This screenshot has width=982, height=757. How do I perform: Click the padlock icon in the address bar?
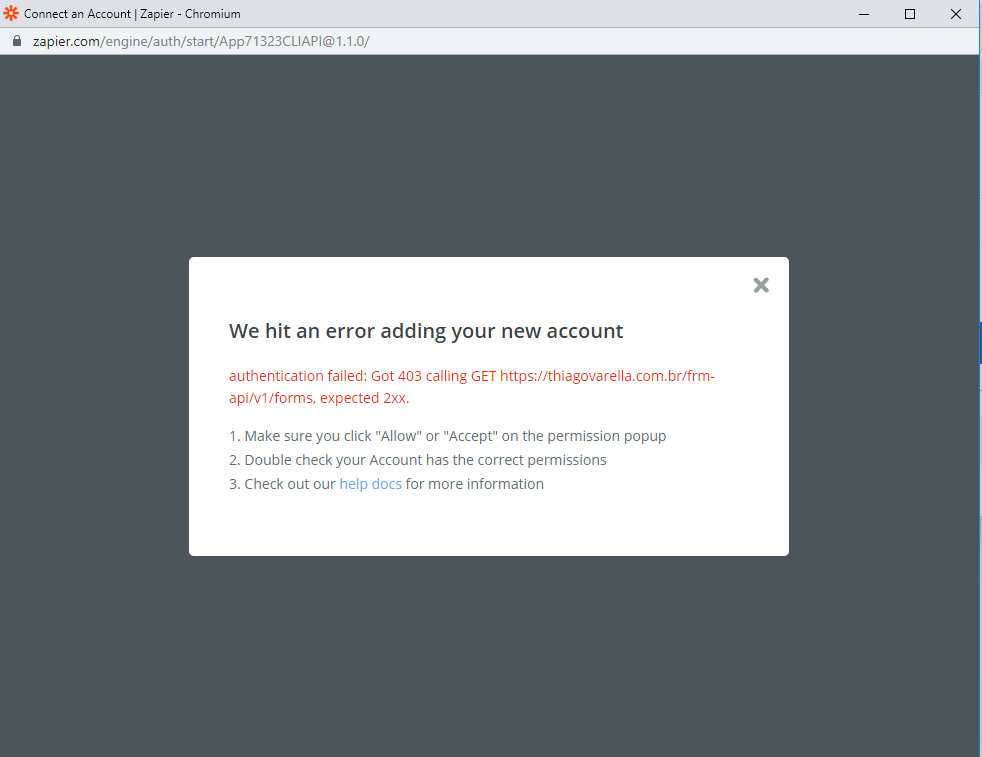[x=17, y=41]
